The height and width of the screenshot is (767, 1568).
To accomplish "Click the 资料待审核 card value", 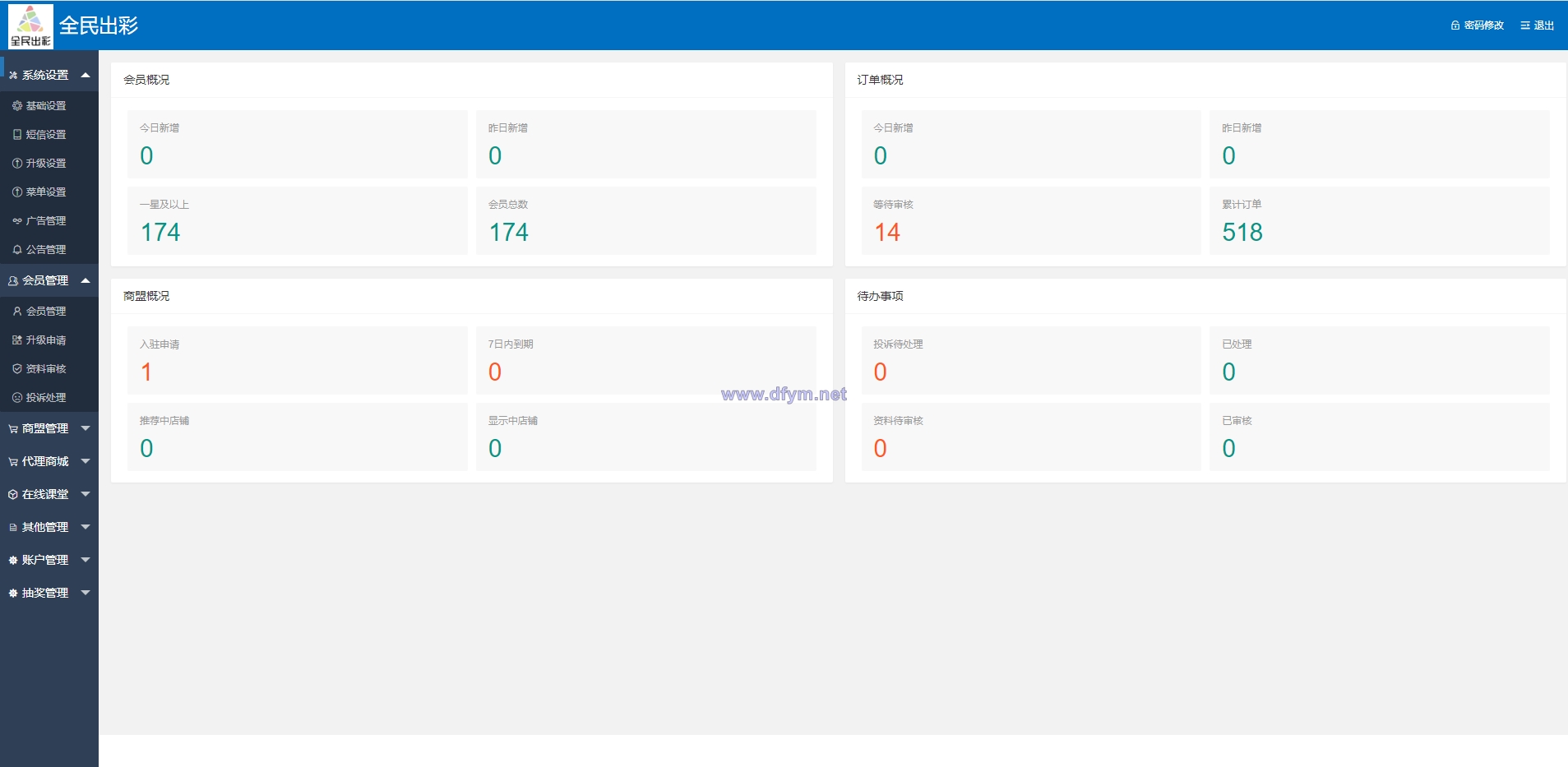I will (881, 449).
